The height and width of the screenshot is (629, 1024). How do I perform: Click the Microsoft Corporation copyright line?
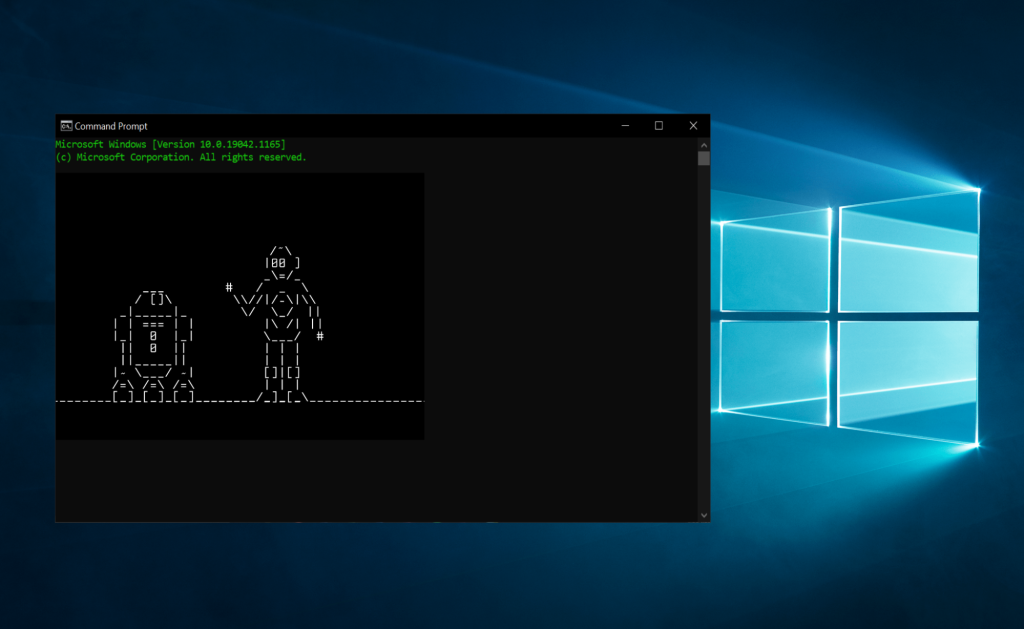tap(180, 157)
